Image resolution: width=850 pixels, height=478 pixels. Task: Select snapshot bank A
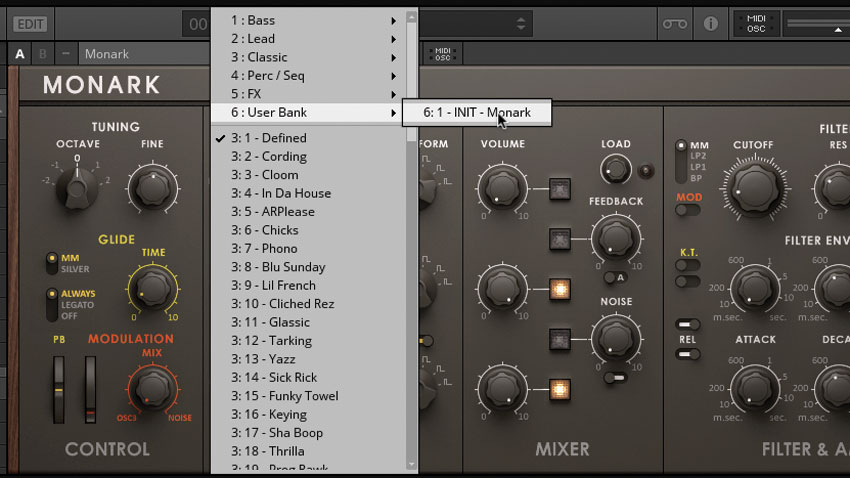(x=20, y=54)
